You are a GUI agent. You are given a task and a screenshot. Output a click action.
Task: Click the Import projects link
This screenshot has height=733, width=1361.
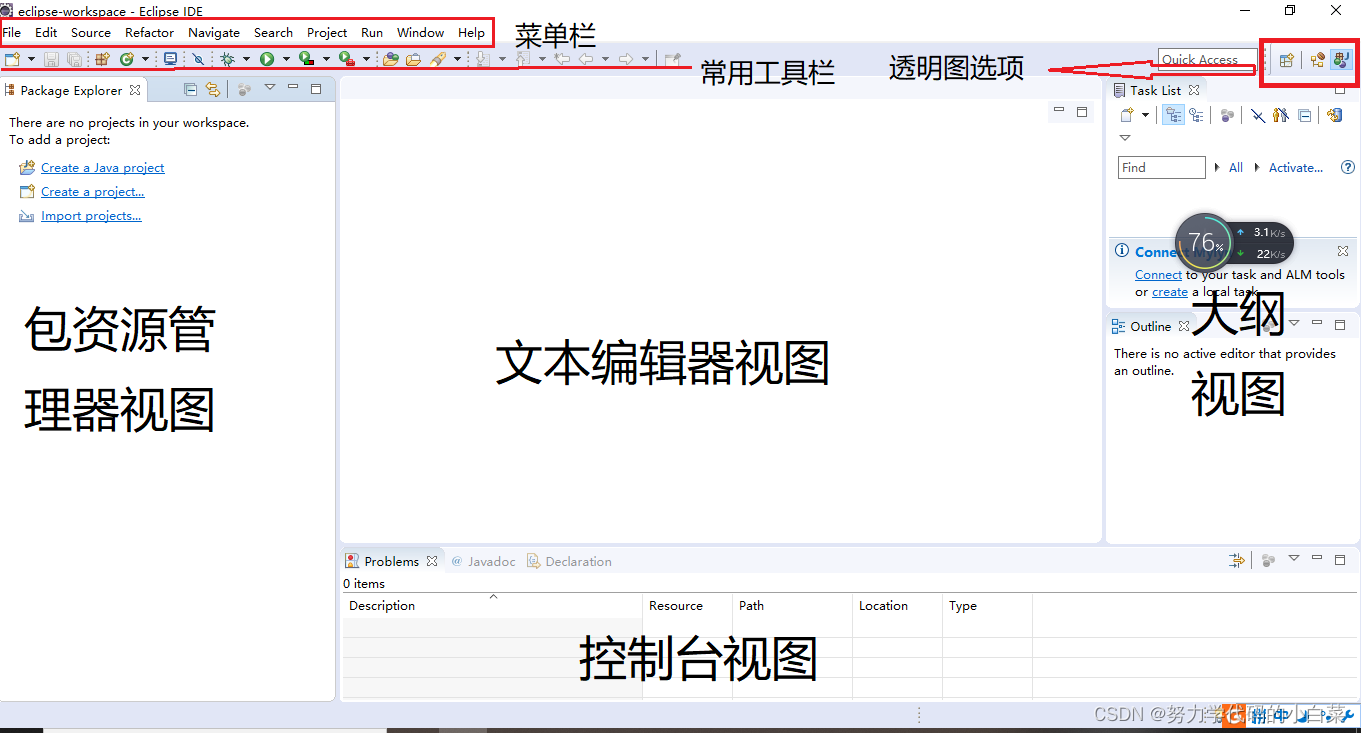pyautogui.click(x=91, y=215)
